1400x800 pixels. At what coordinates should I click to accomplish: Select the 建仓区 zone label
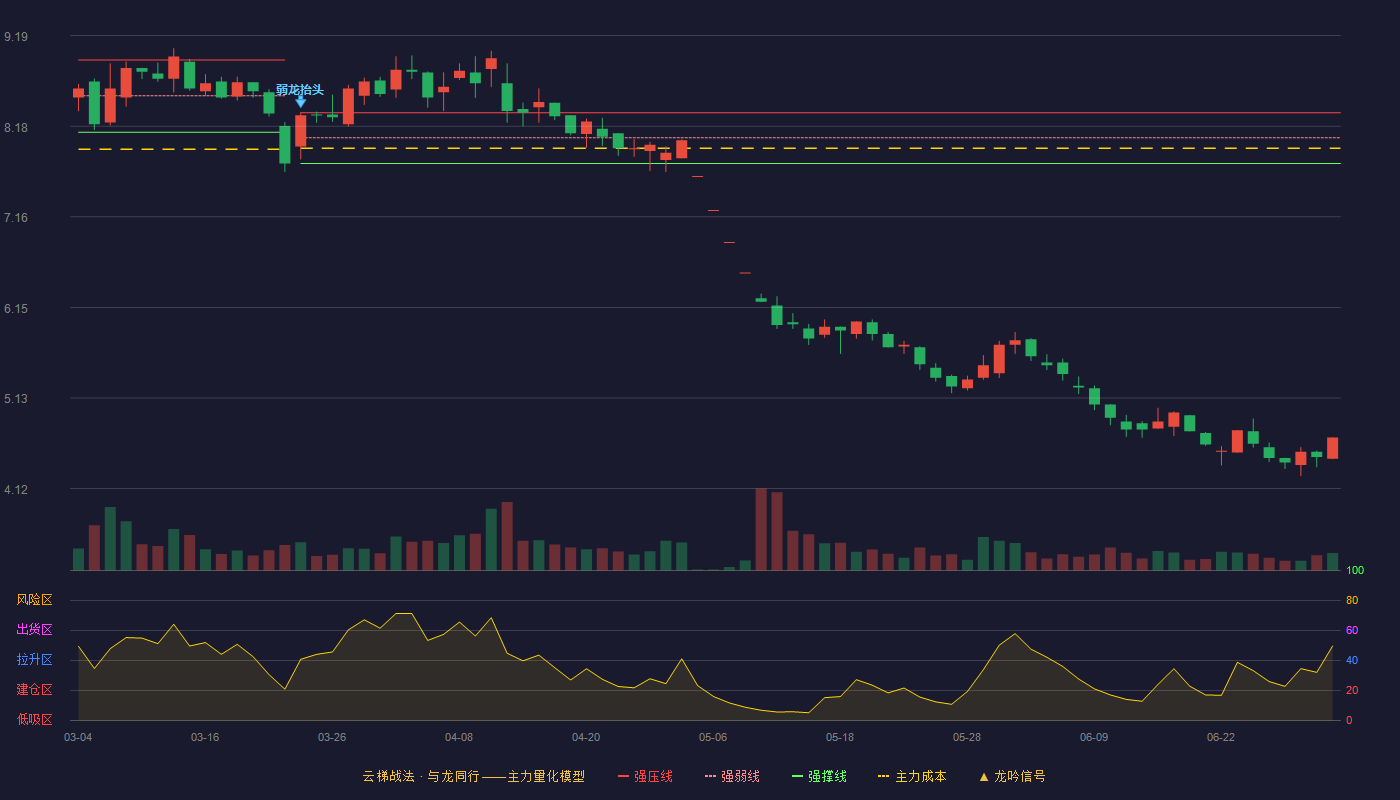pos(34,690)
